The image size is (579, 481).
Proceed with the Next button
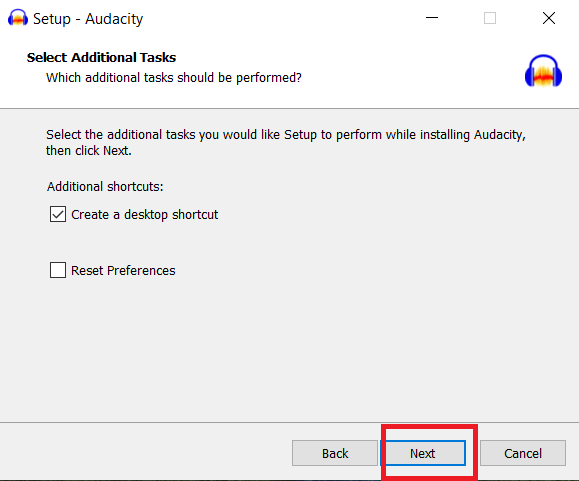[x=422, y=453]
